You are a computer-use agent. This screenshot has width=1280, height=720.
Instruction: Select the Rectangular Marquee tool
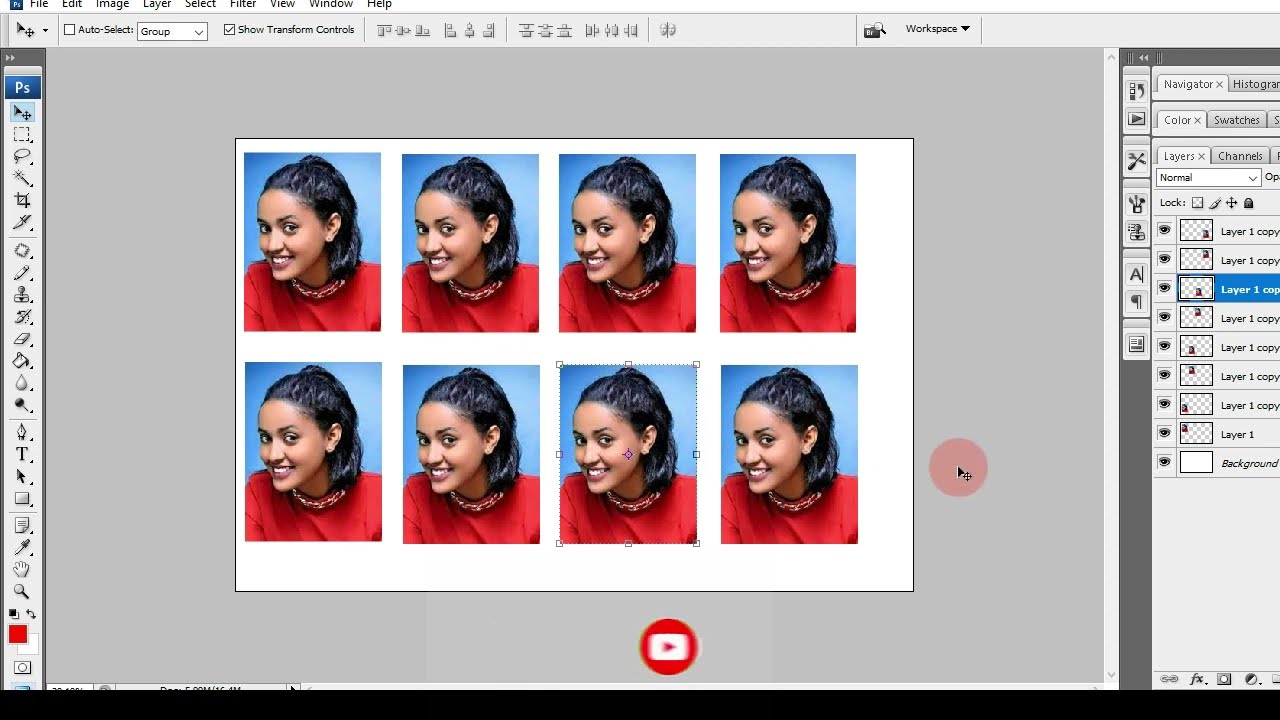click(22, 135)
